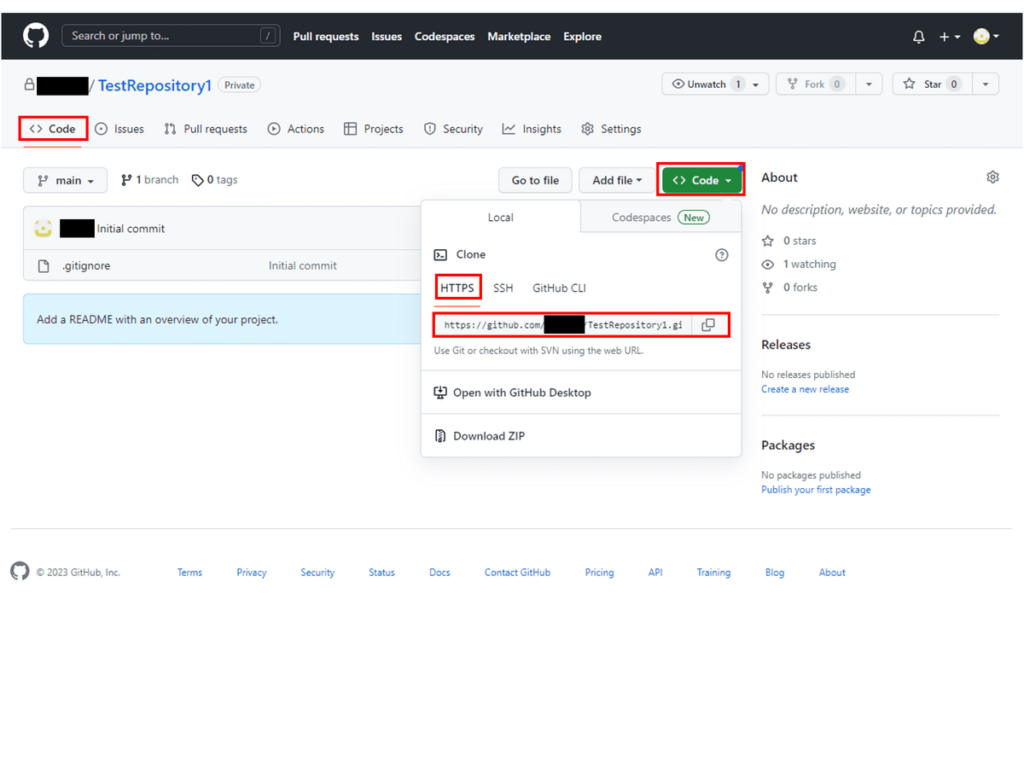
Task: Go to Pull requests in top navigation
Action: [326, 37]
